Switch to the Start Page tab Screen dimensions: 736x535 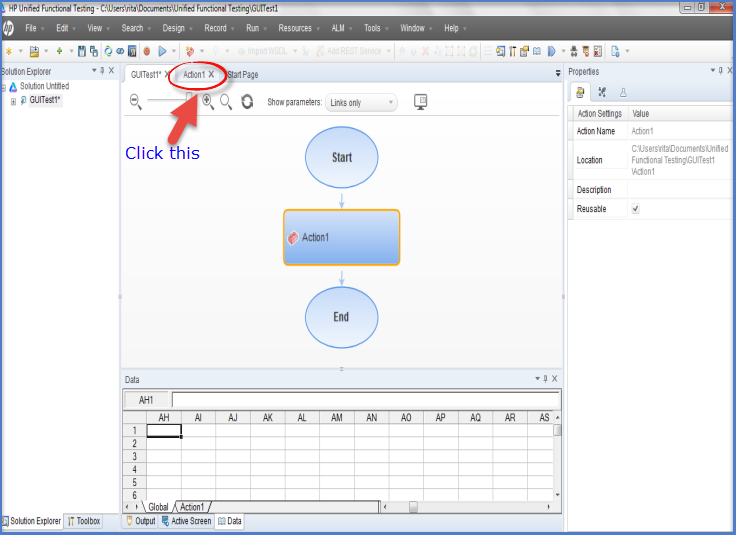click(x=243, y=75)
